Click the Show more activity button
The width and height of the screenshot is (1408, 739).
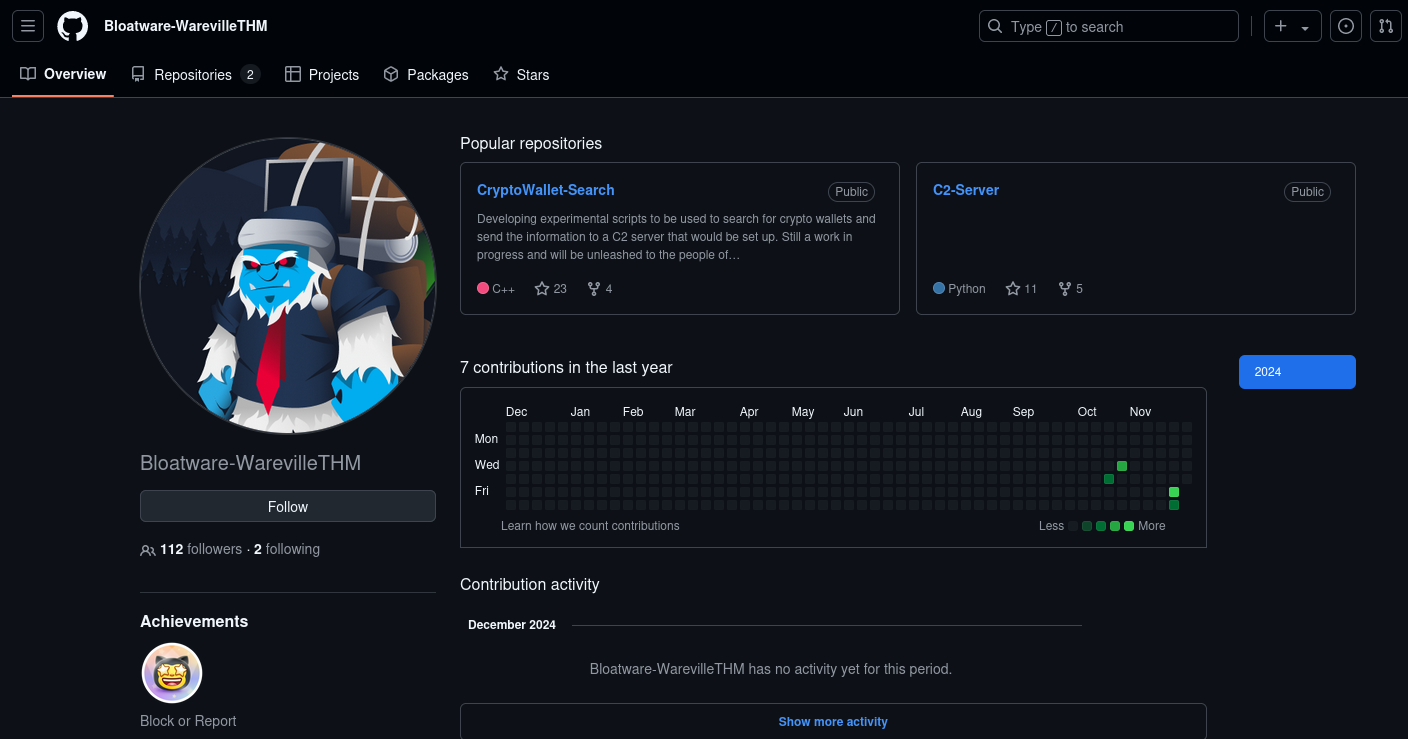tap(833, 721)
